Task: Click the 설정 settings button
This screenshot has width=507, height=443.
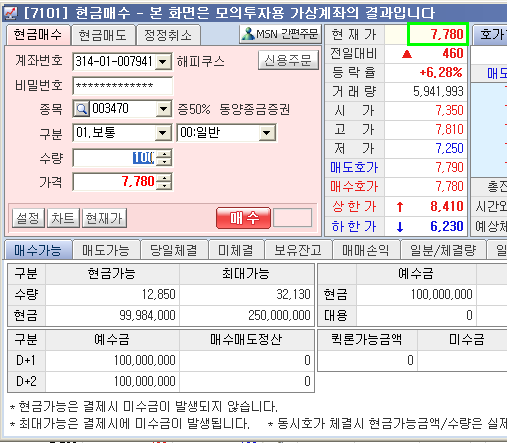Action: tap(28, 218)
